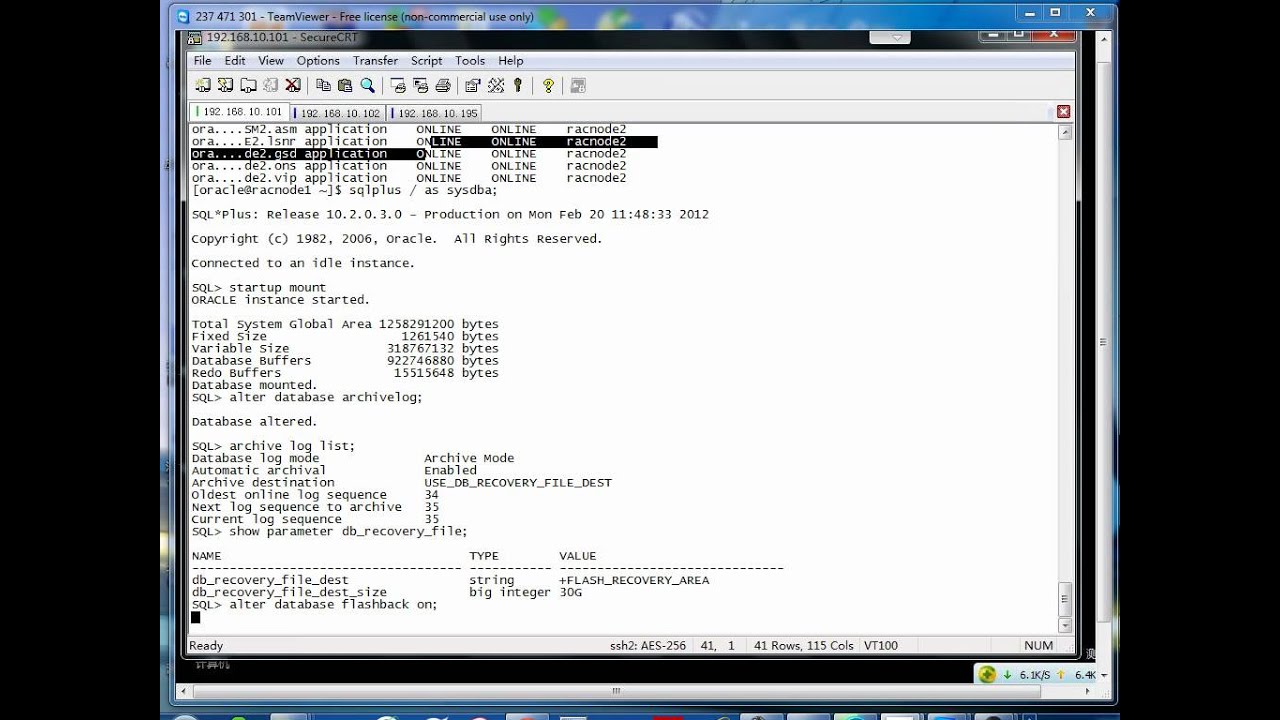Viewport: 1280px width, 720px height.
Task: Click the terminal scrollbar up arrow
Action: tap(1064, 132)
